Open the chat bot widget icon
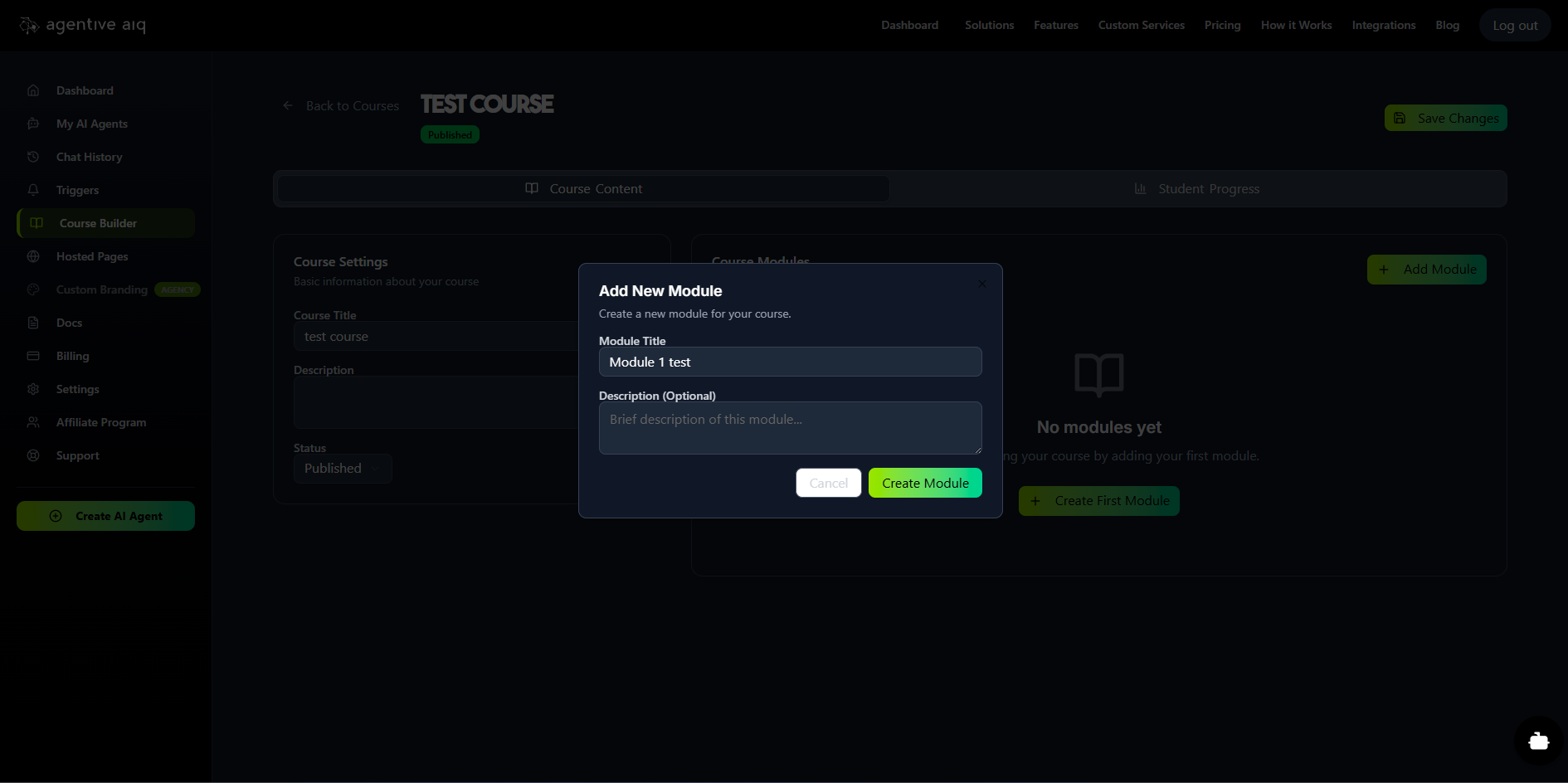Image resolution: width=1568 pixels, height=783 pixels. coord(1538,741)
